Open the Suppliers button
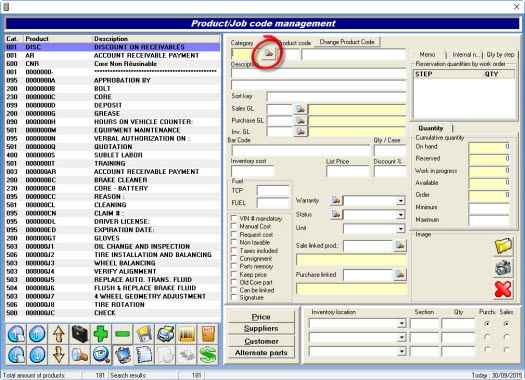The width and height of the screenshot is (525, 380). pyautogui.click(x=261, y=328)
